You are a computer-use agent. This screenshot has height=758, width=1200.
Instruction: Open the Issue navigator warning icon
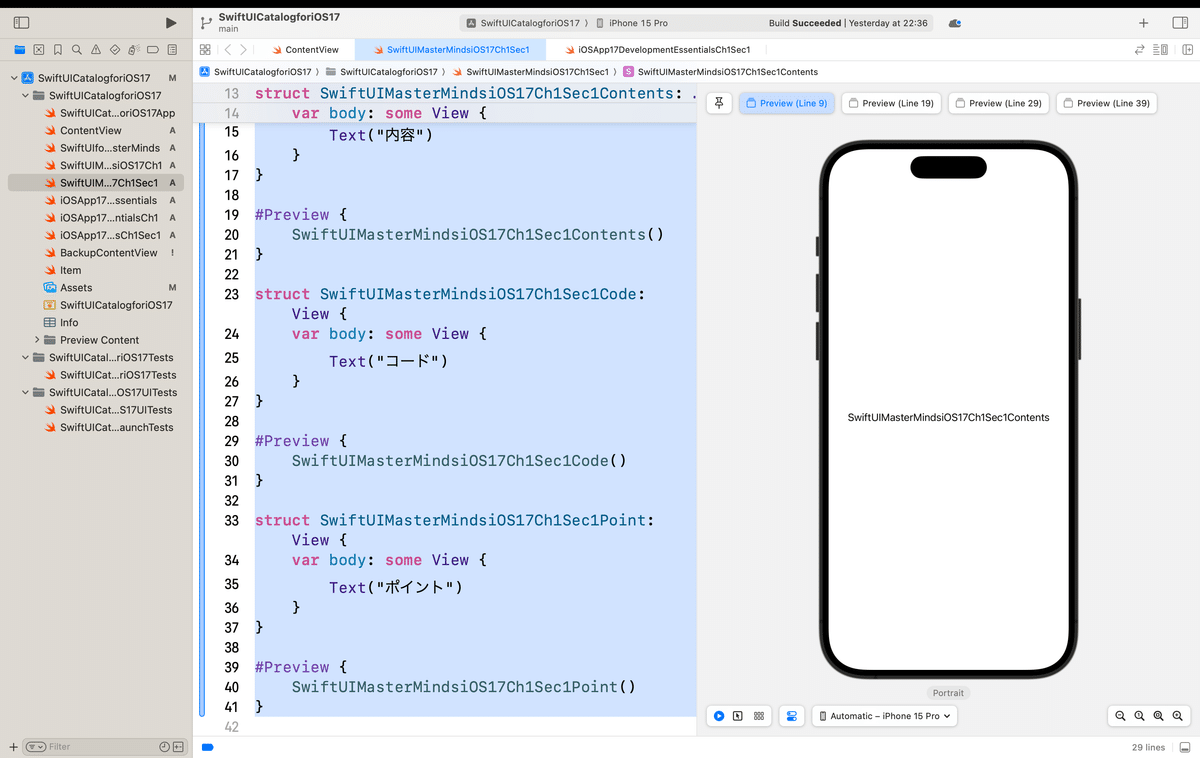tap(96, 49)
